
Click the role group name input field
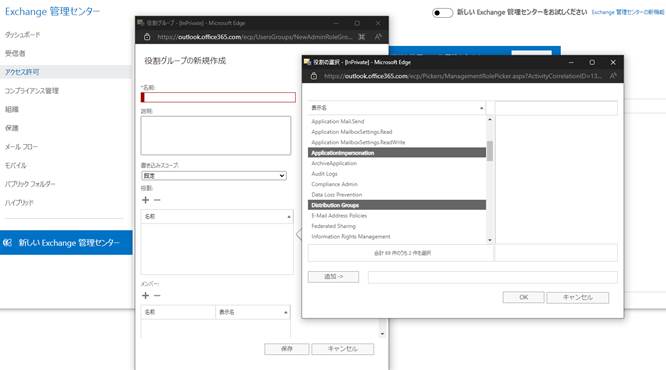pos(218,97)
